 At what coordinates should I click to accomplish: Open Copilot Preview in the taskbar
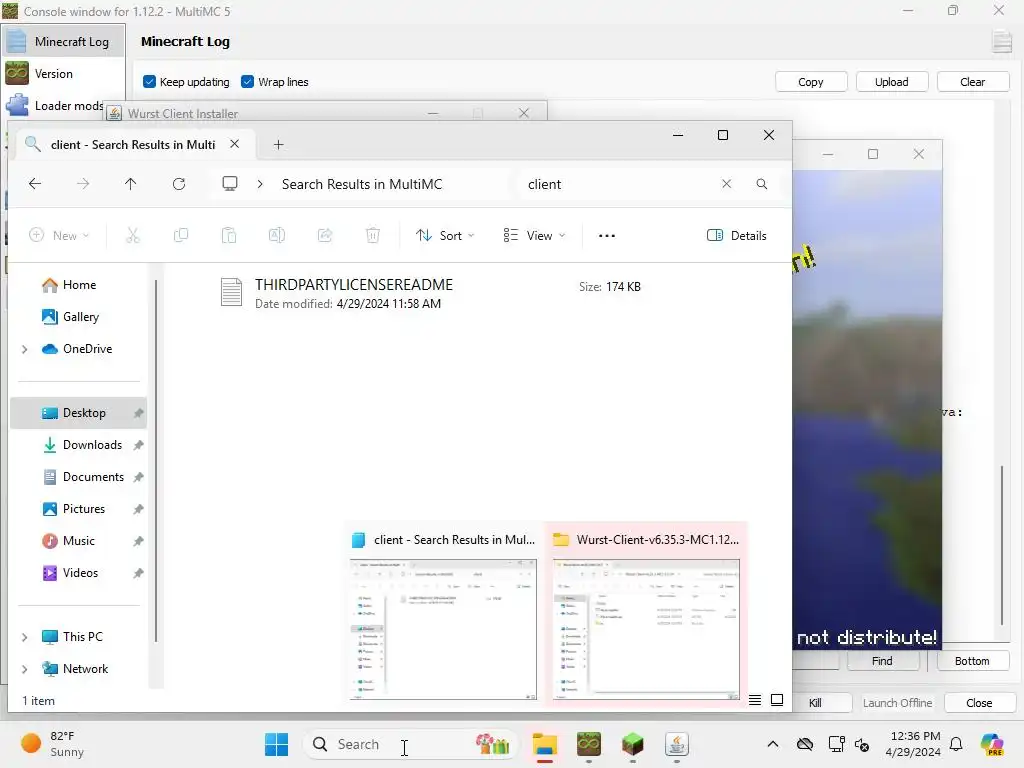[x=991, y=744]
